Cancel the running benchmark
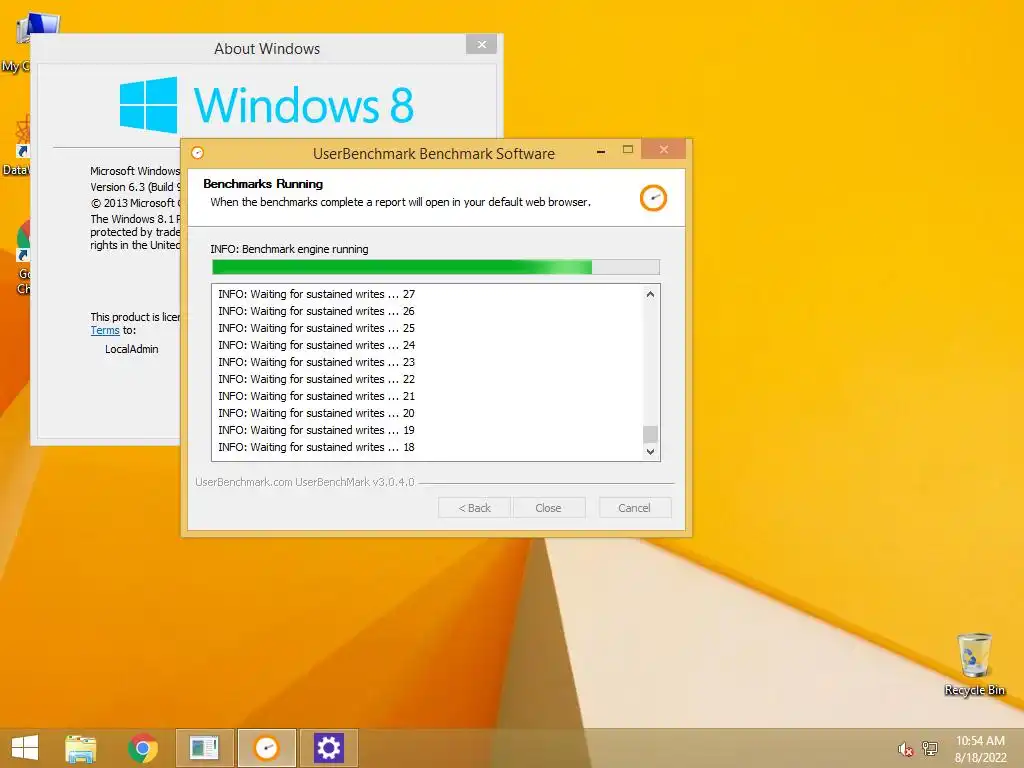 click(x=635, y=508)
